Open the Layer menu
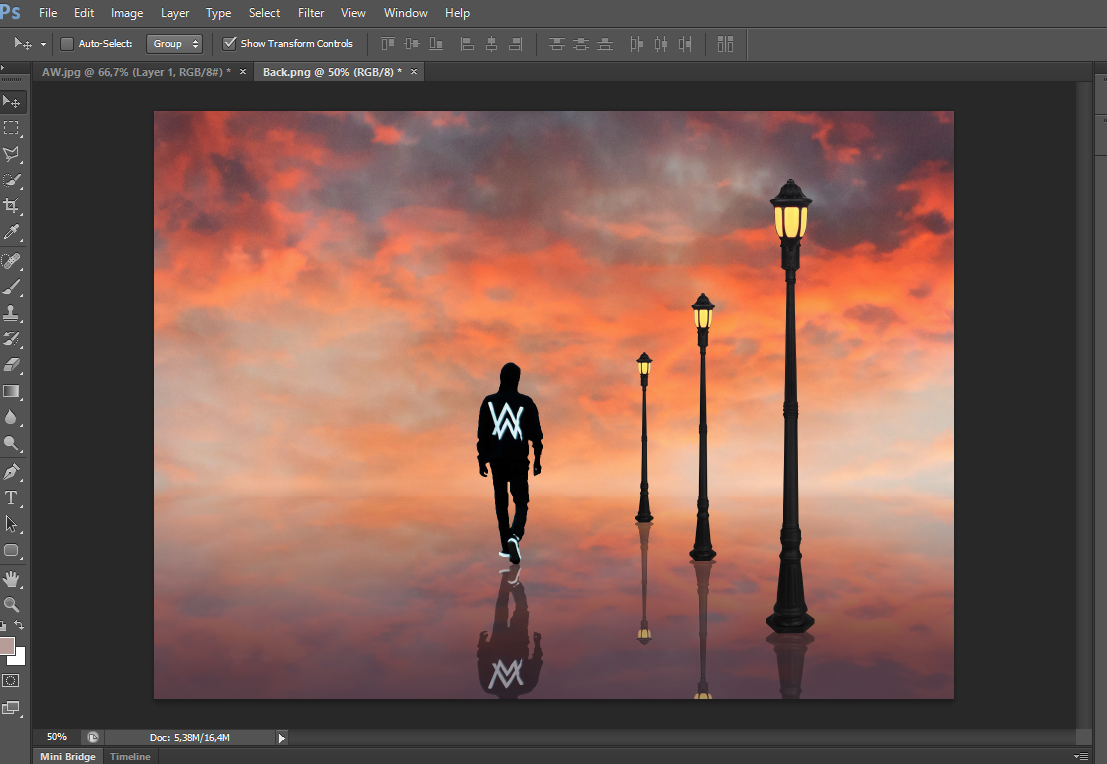 point(175,13)
